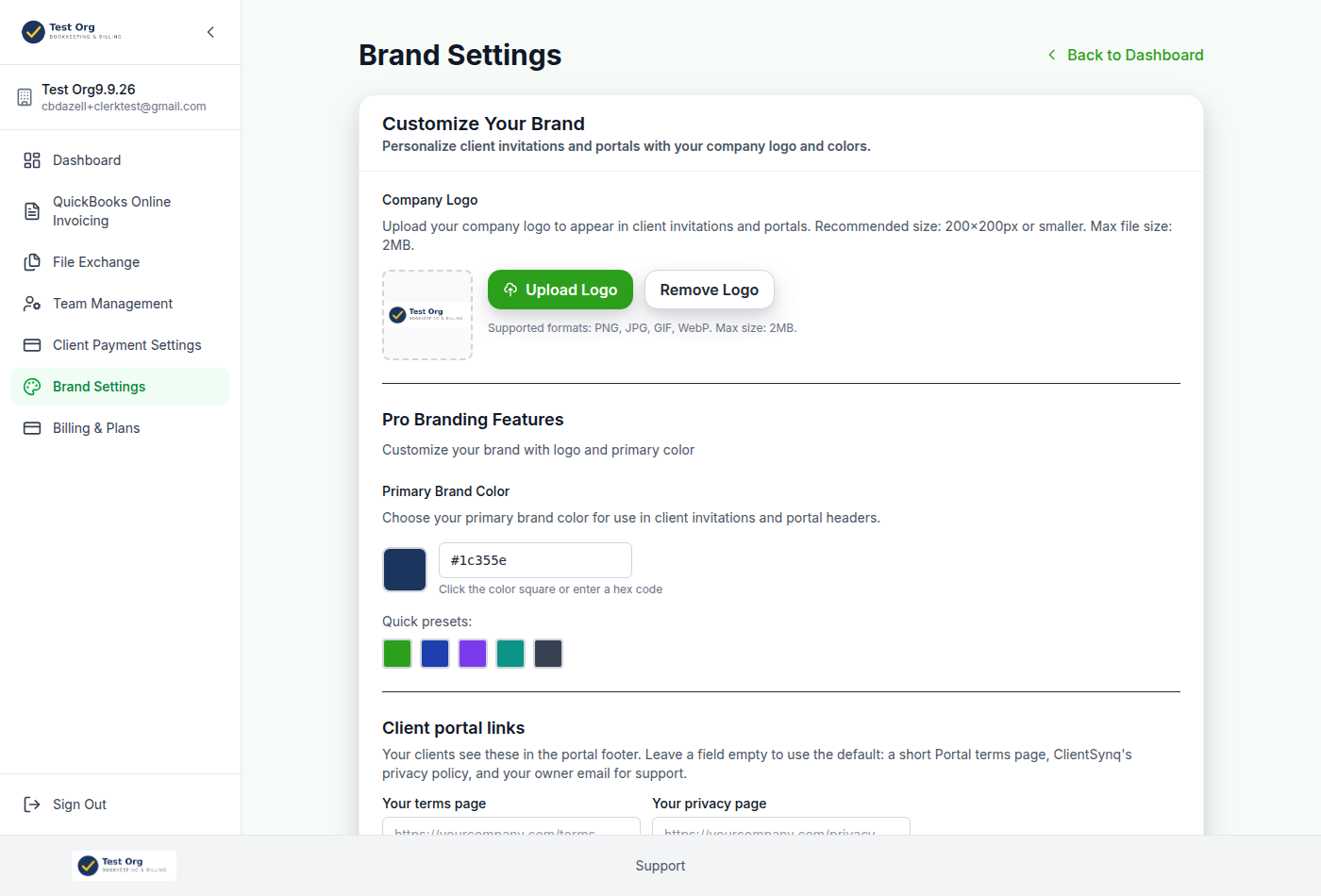Click the organization building icon
The image size is (1321, 896).
[25, 97]
